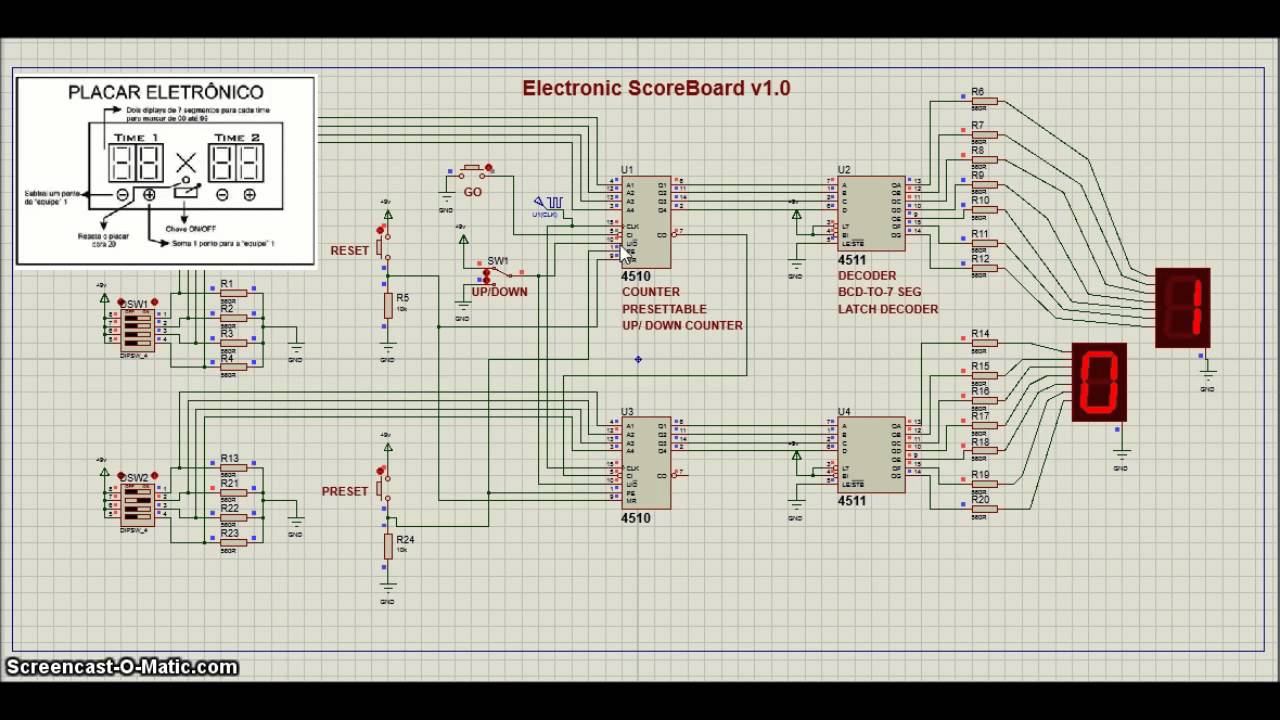Image resolution: width=1280 pixels, height=720 pixels.
Task: Select the 10k resistor R24
Action: tap(388, 547)
